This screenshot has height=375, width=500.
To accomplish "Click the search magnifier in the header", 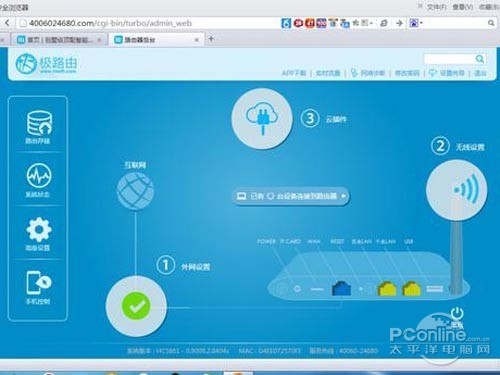I will (480, 59).
